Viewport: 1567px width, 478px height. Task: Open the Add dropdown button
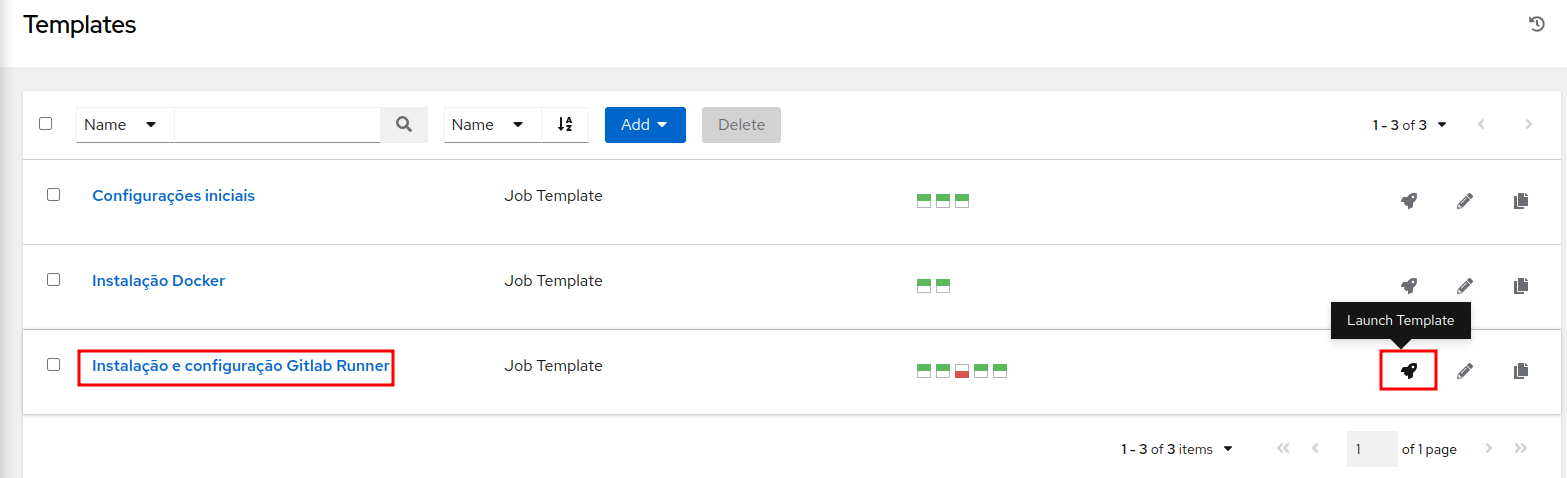click(x=645, y=125)
